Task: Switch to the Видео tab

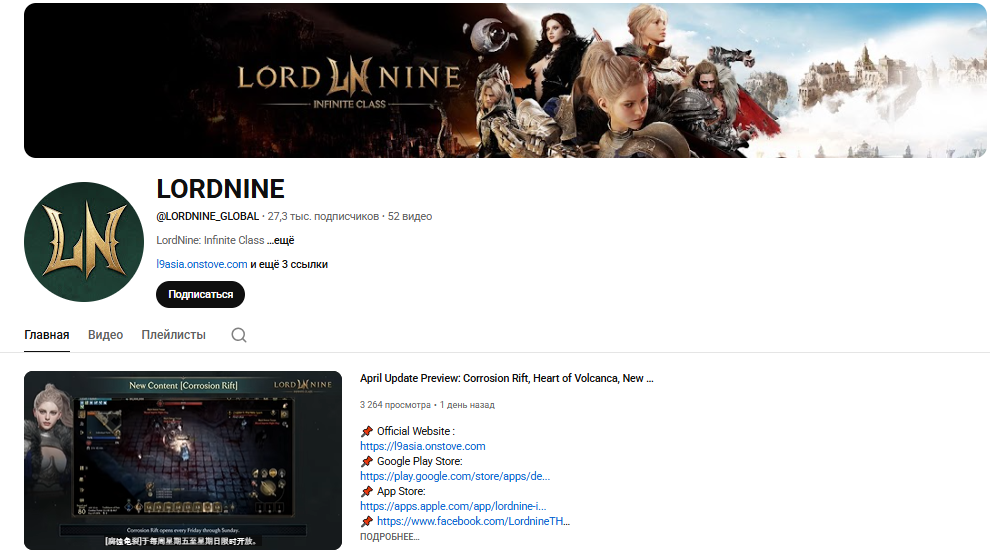Action: coord(105,335)
